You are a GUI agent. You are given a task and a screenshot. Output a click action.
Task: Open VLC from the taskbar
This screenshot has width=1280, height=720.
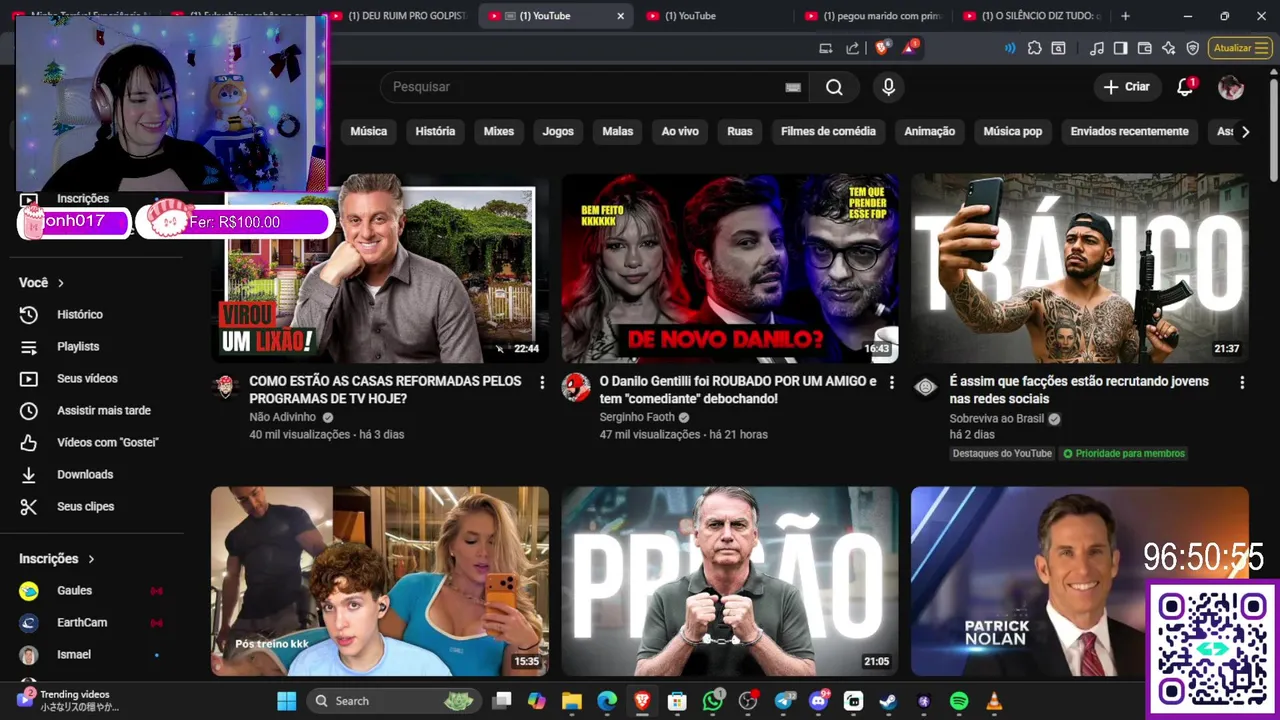993,701
